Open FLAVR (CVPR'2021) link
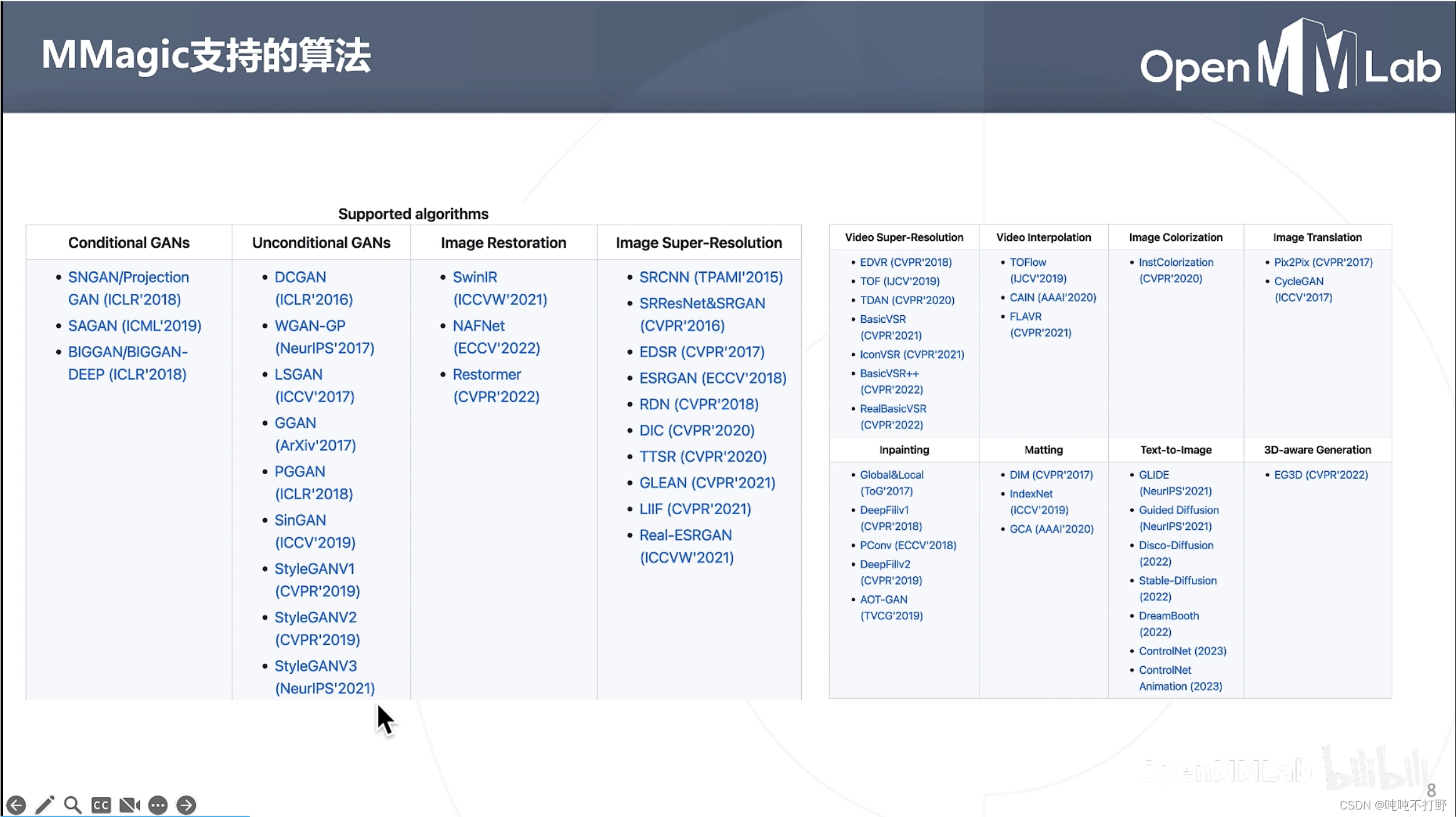The image size is (1456, 817). pos(1040,325)
